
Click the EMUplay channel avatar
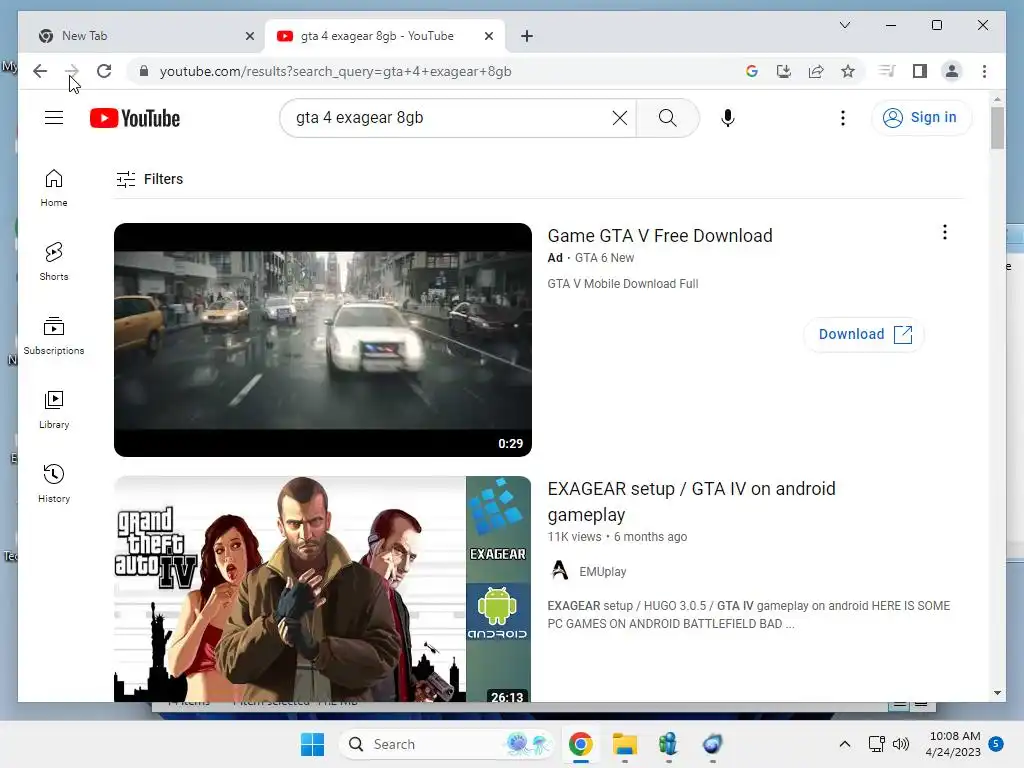tap(560, 571)
